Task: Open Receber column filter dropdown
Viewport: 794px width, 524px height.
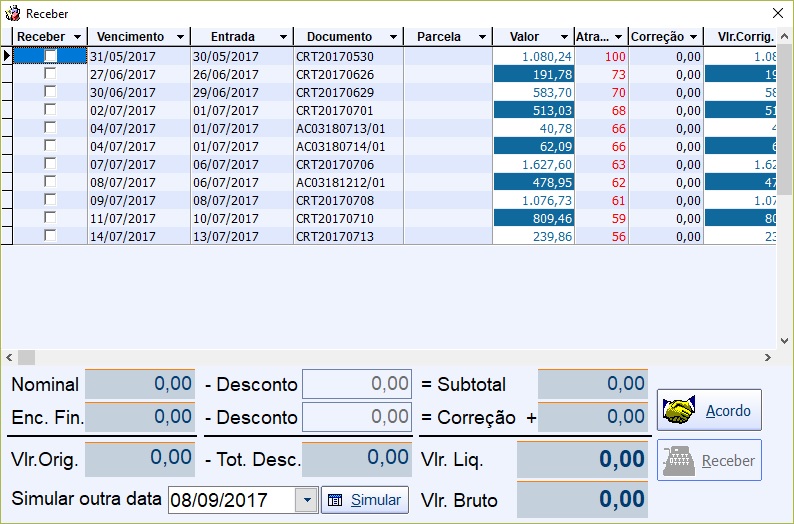Action: tap(77, 37)
